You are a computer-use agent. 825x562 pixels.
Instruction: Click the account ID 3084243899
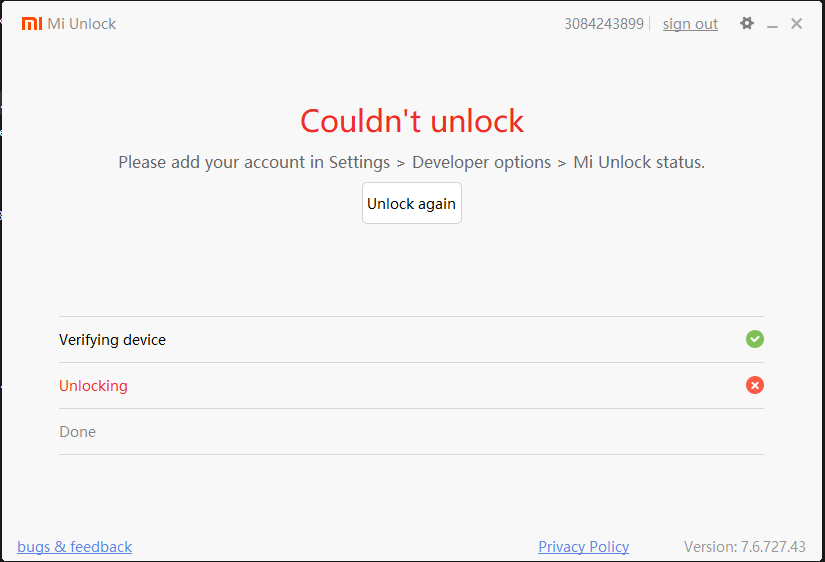pyautogui.click(x=604, y=24)
